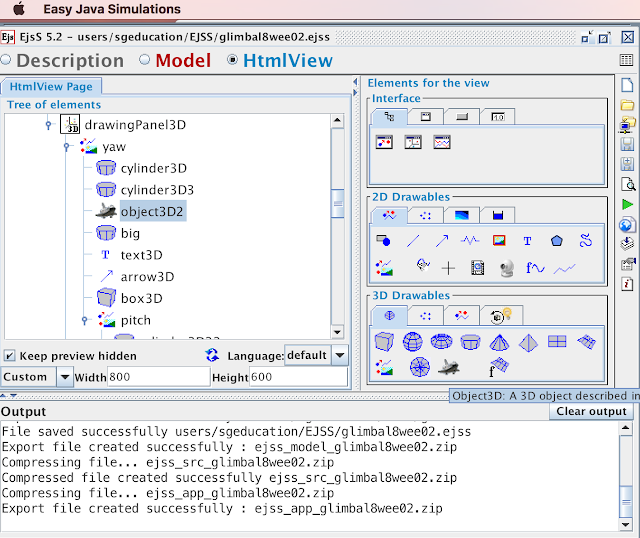The image size is (640, 538).
Task: Select the HtmlView radio button
Action: pos(232,60)
